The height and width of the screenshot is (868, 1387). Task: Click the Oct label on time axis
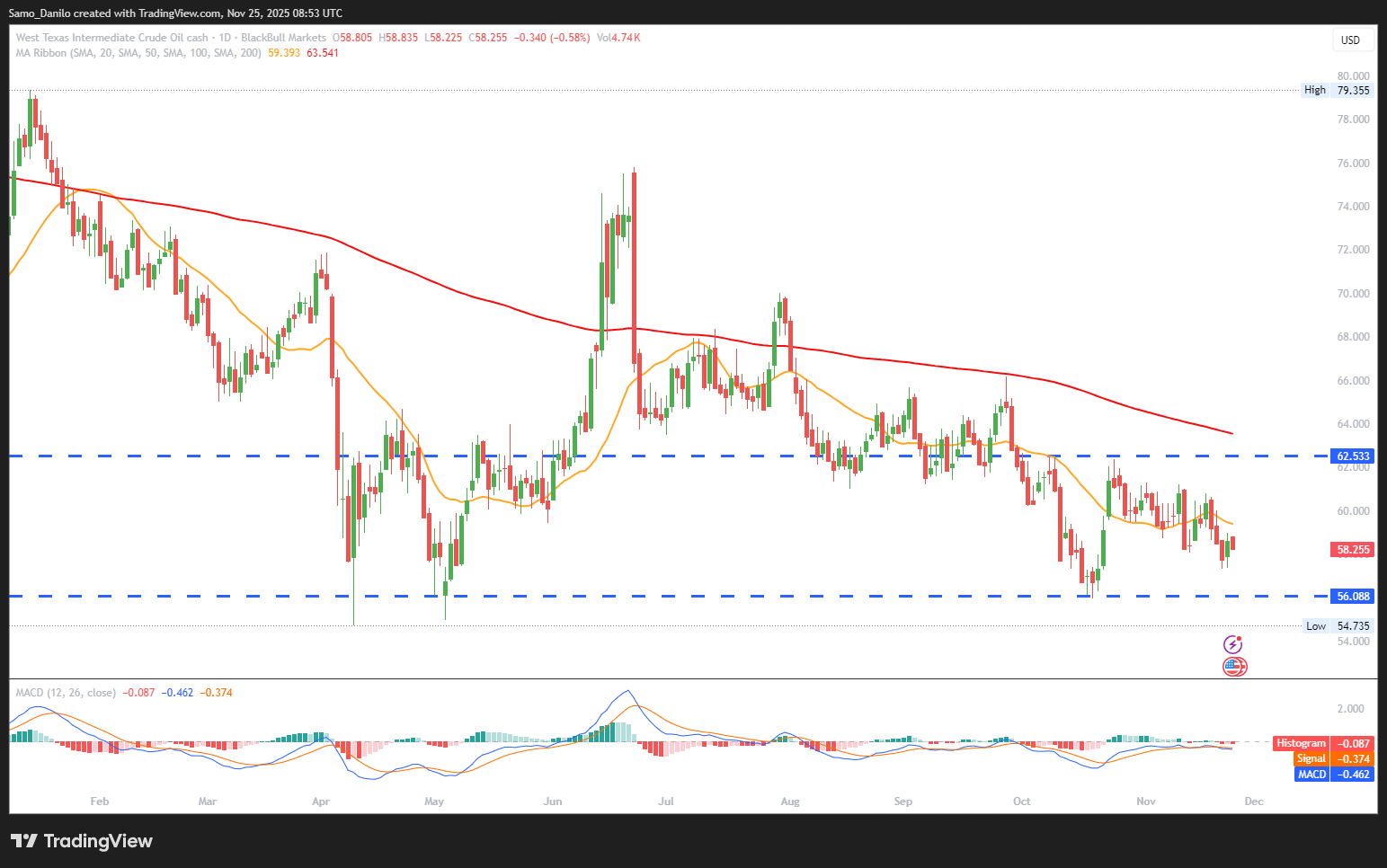tap(1022, 802)
